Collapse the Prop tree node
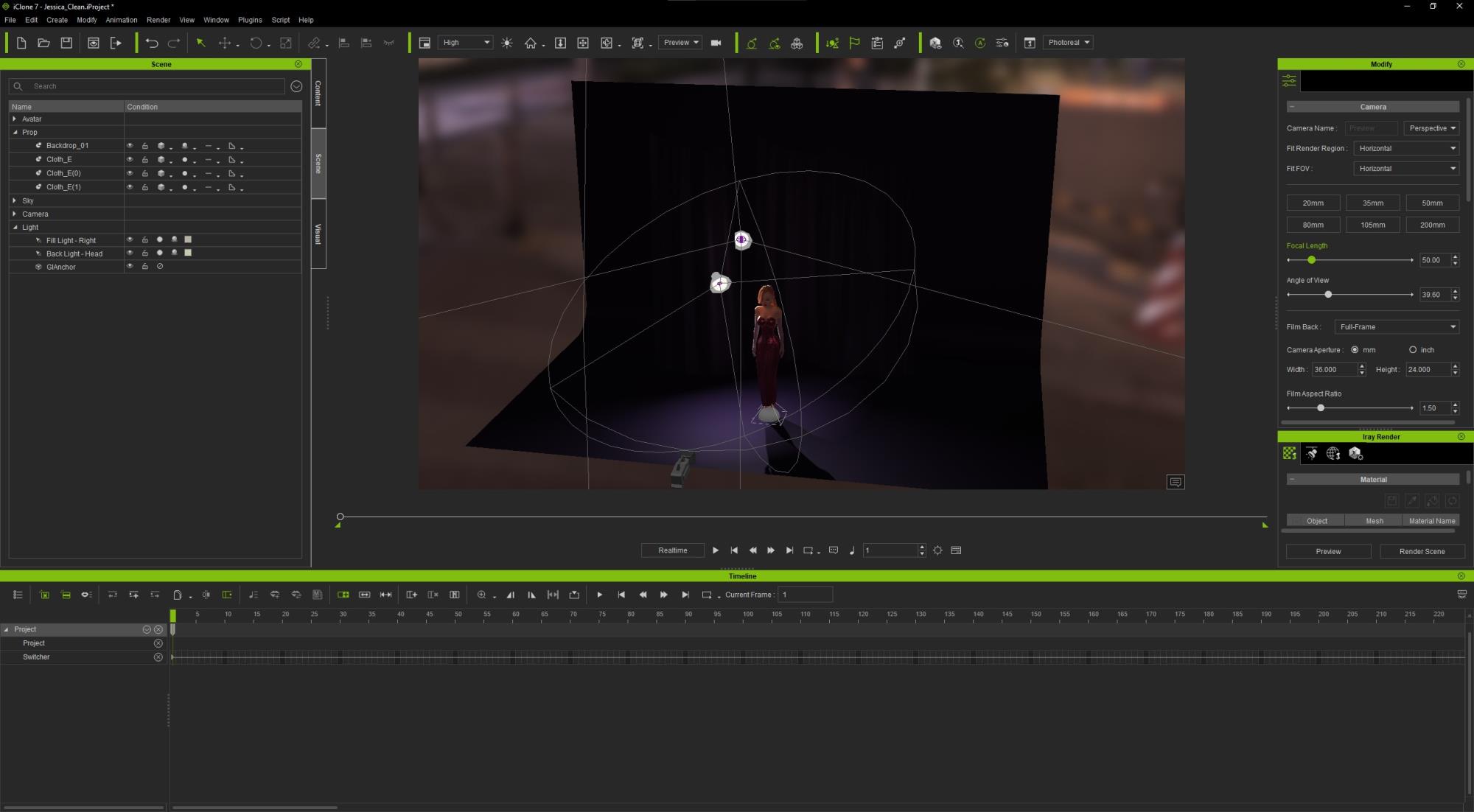 [x=15, y=133]
